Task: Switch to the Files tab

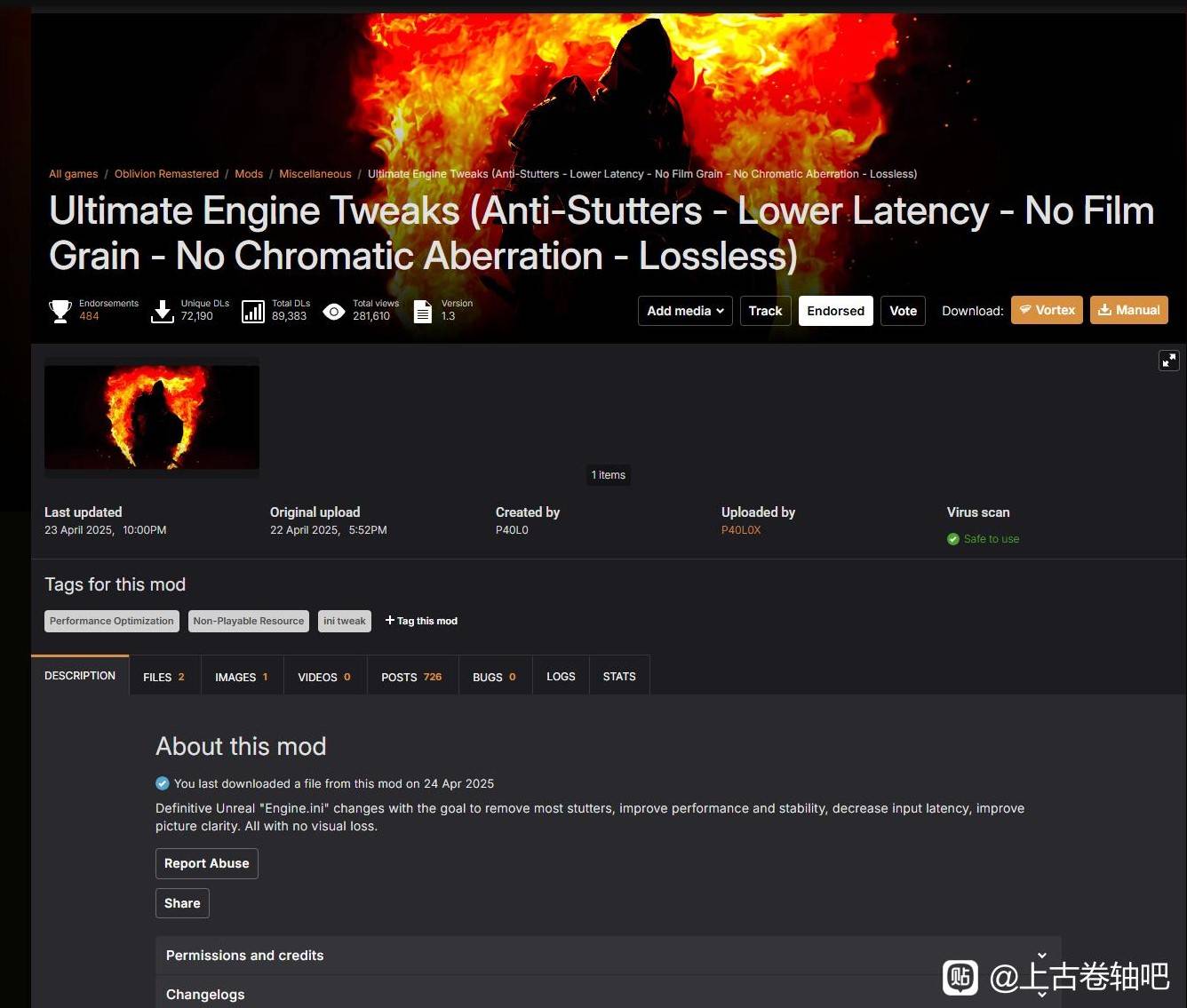Action: pyautogui.click(x=164, y=677)
